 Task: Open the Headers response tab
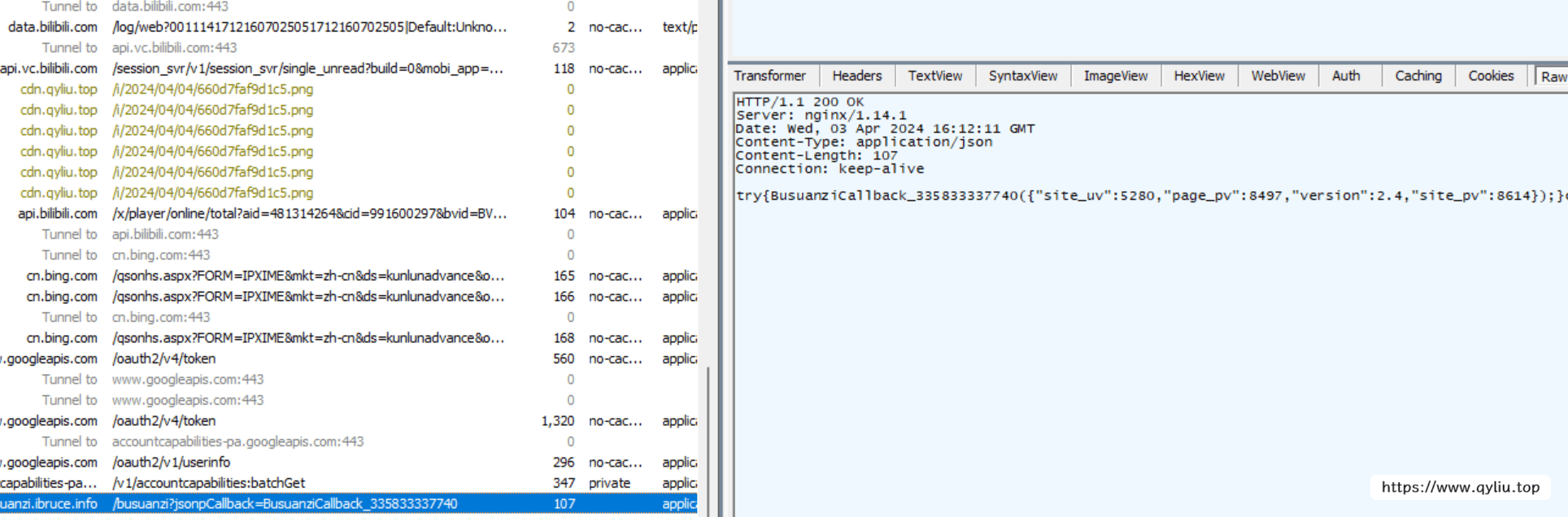(x=856, y=76)
